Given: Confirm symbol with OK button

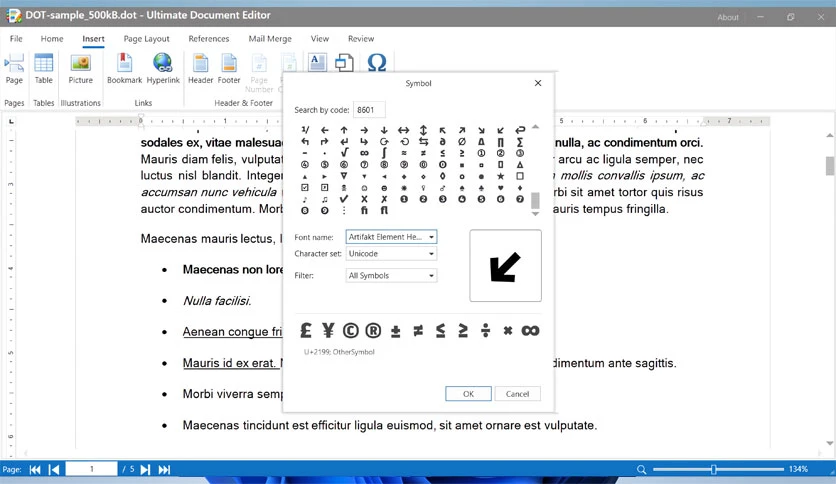Looking at the screenshot, I should click(468, 394).
